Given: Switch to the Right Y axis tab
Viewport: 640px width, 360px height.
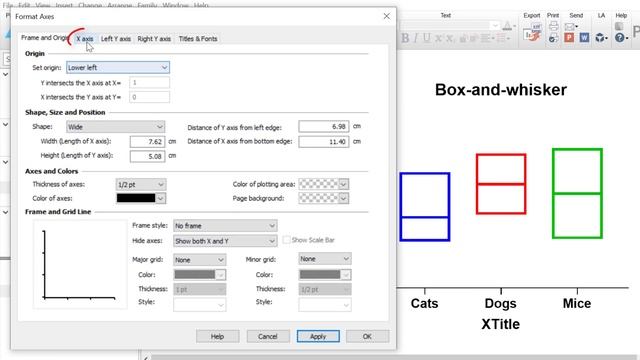Looking at the screenshot, I should tap(154, 39).
